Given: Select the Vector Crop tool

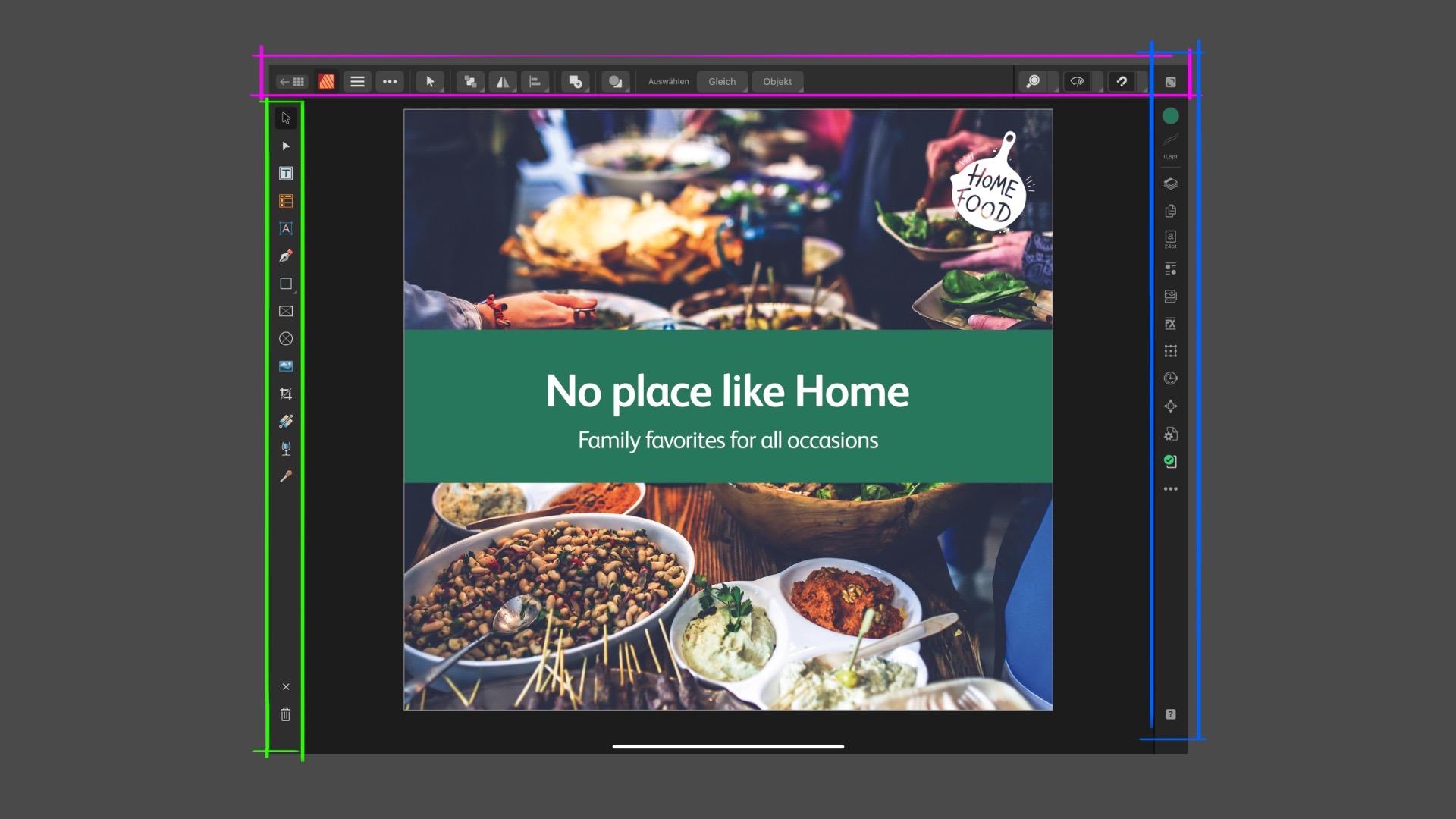Looking at the screenshot, I should pyautogui.click(x=286, y=394).
